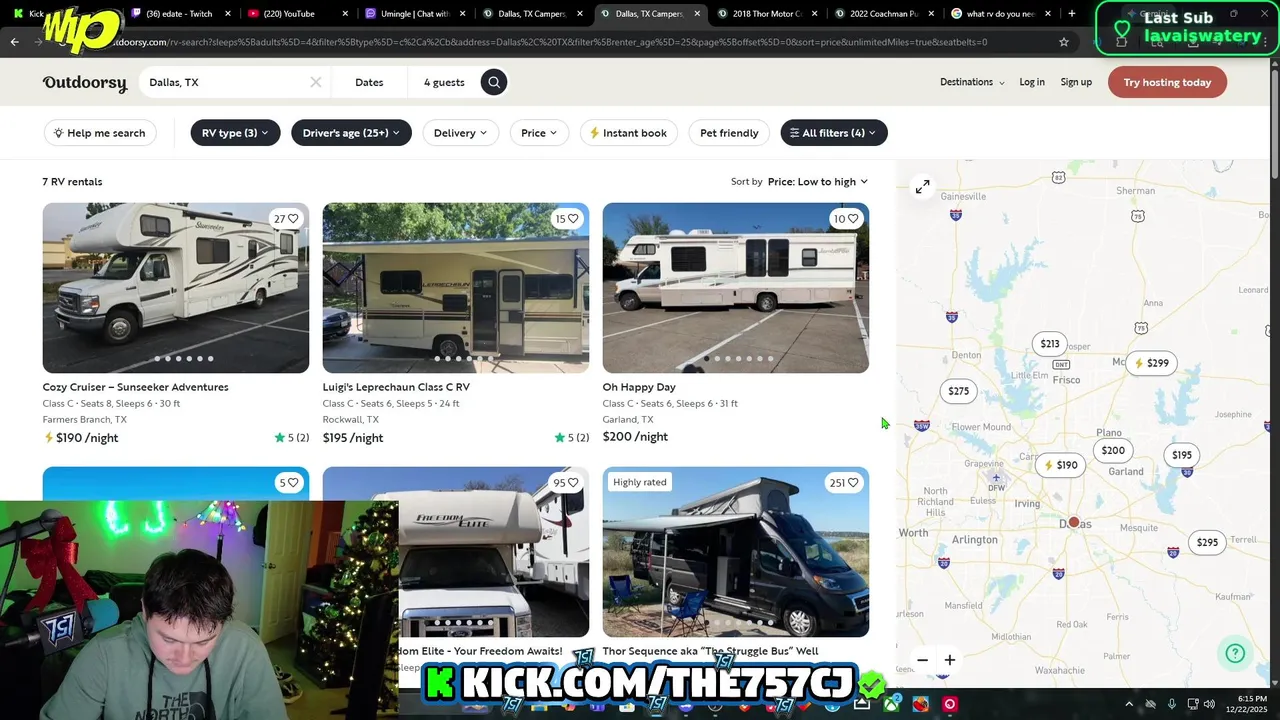Click Try hosting today button
Viewport: 1280px width, 720px height.
point(1167,82)
